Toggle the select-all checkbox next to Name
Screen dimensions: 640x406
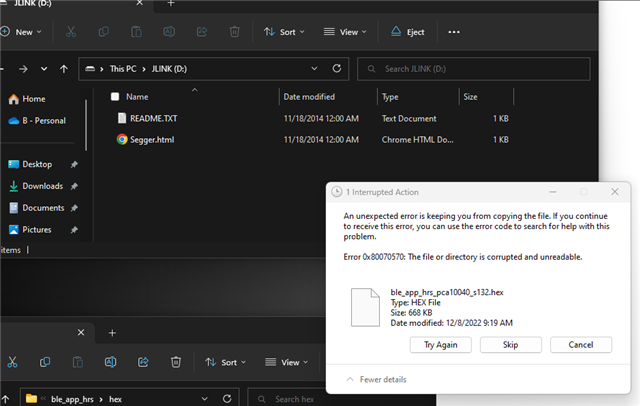pyautogui.click(x=115, y=97)
